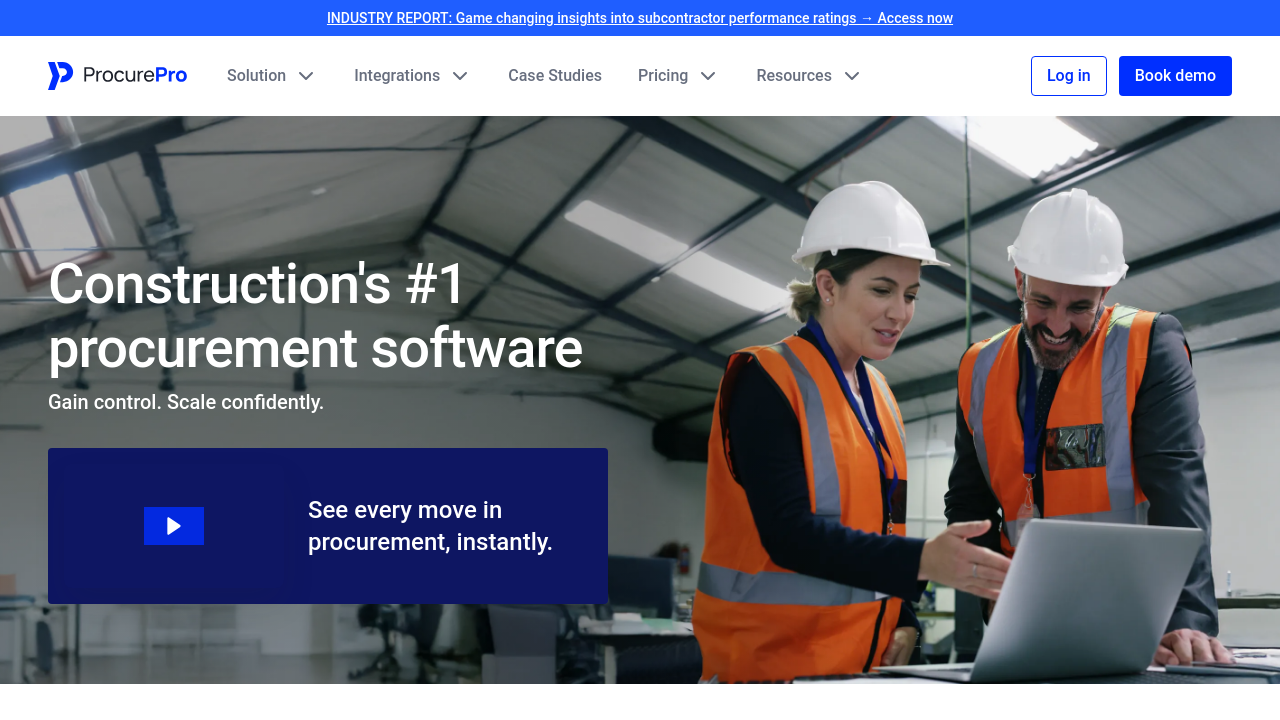Viewport: 1280px width, 720px height.
Task: Click "See every move in procurement" text
Action: point(430,526)
